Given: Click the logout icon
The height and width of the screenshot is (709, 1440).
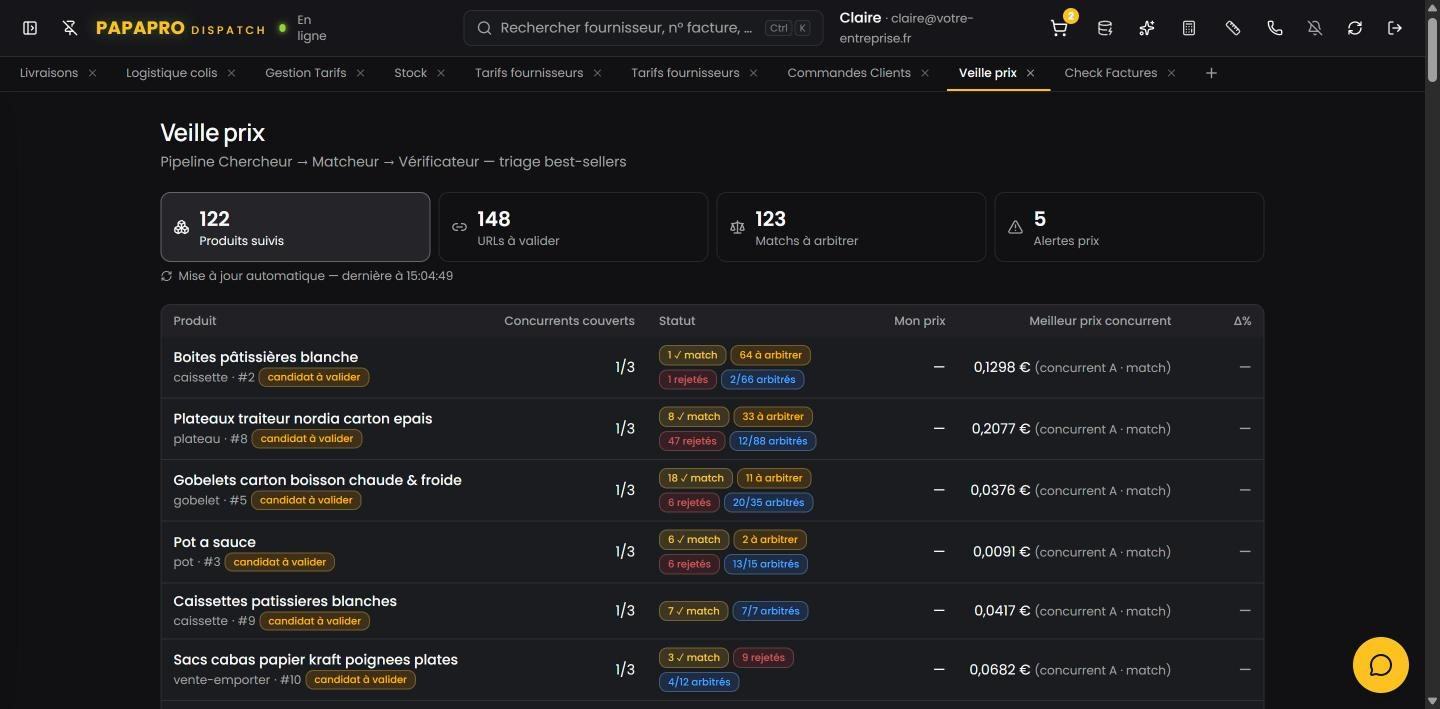Looking at the screenshot, I should coord(1395,28).
